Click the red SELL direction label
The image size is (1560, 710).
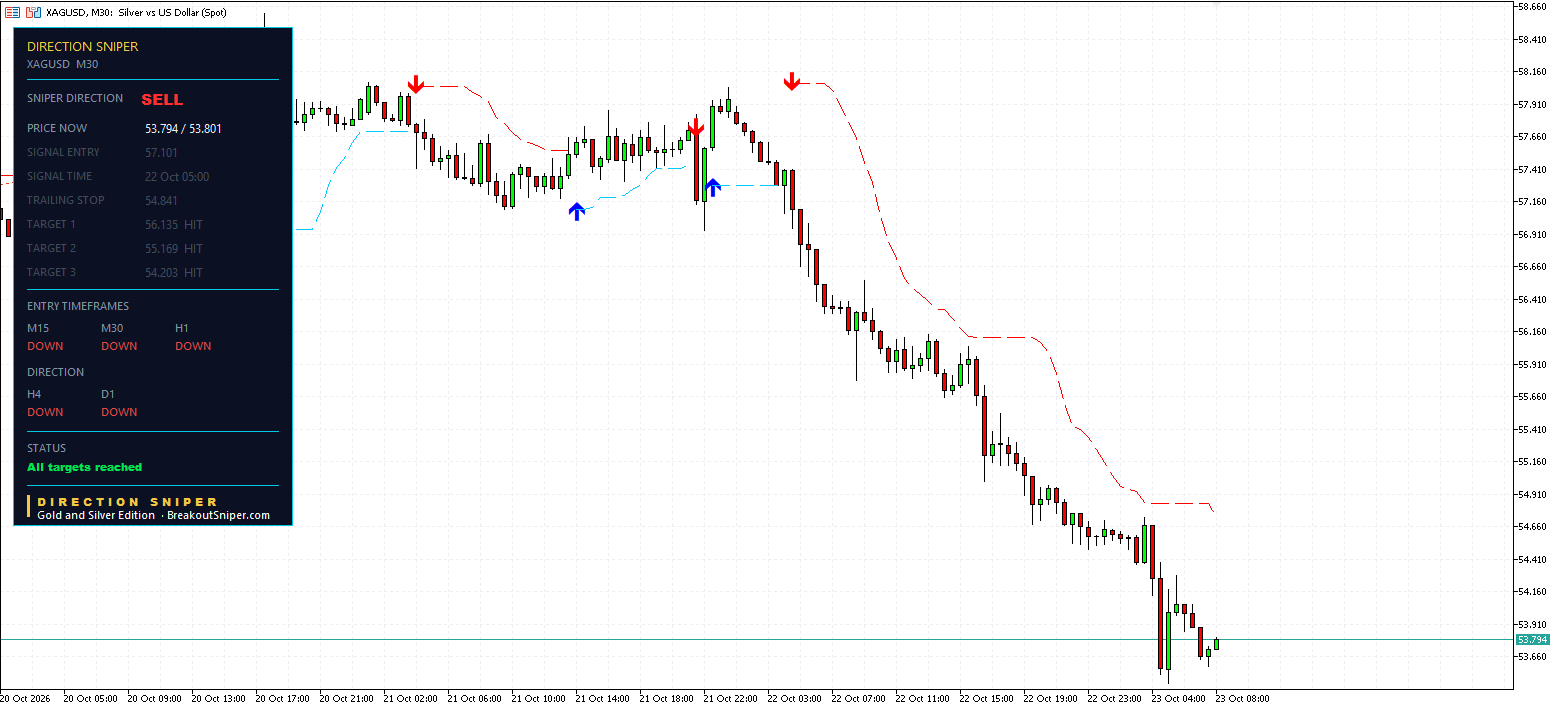[x=162, y=100]
